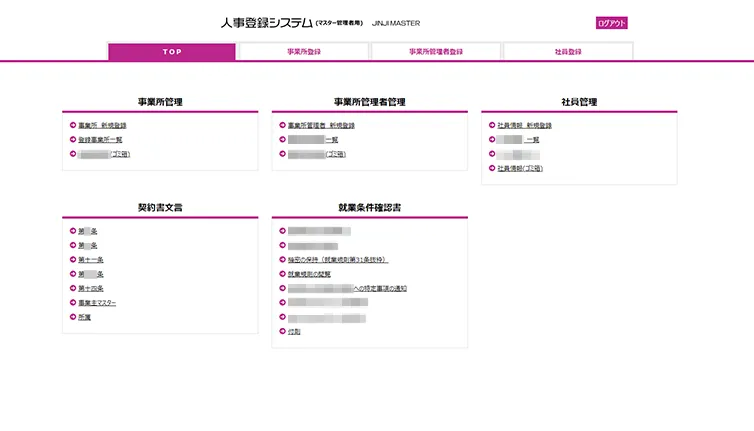Viewport: 754px width, 431px height.
Task: Click arrow bullet beside 事業所 新規登録
Action: 73,125
